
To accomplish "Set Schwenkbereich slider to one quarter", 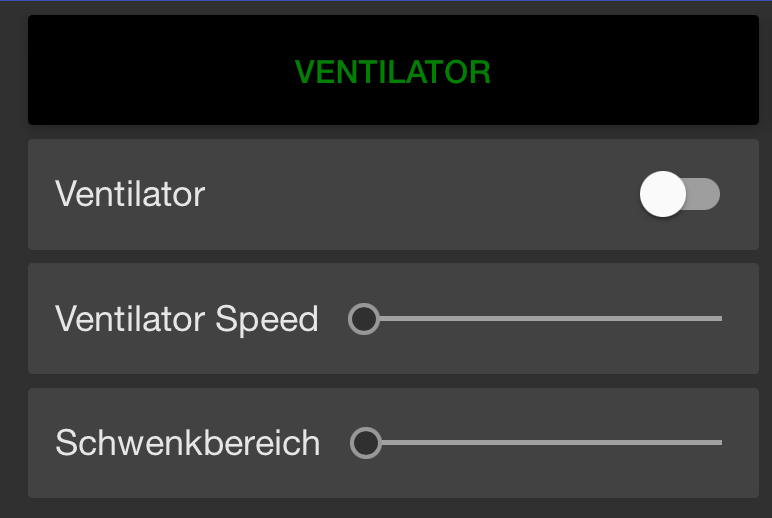I will tap(455, 442).
